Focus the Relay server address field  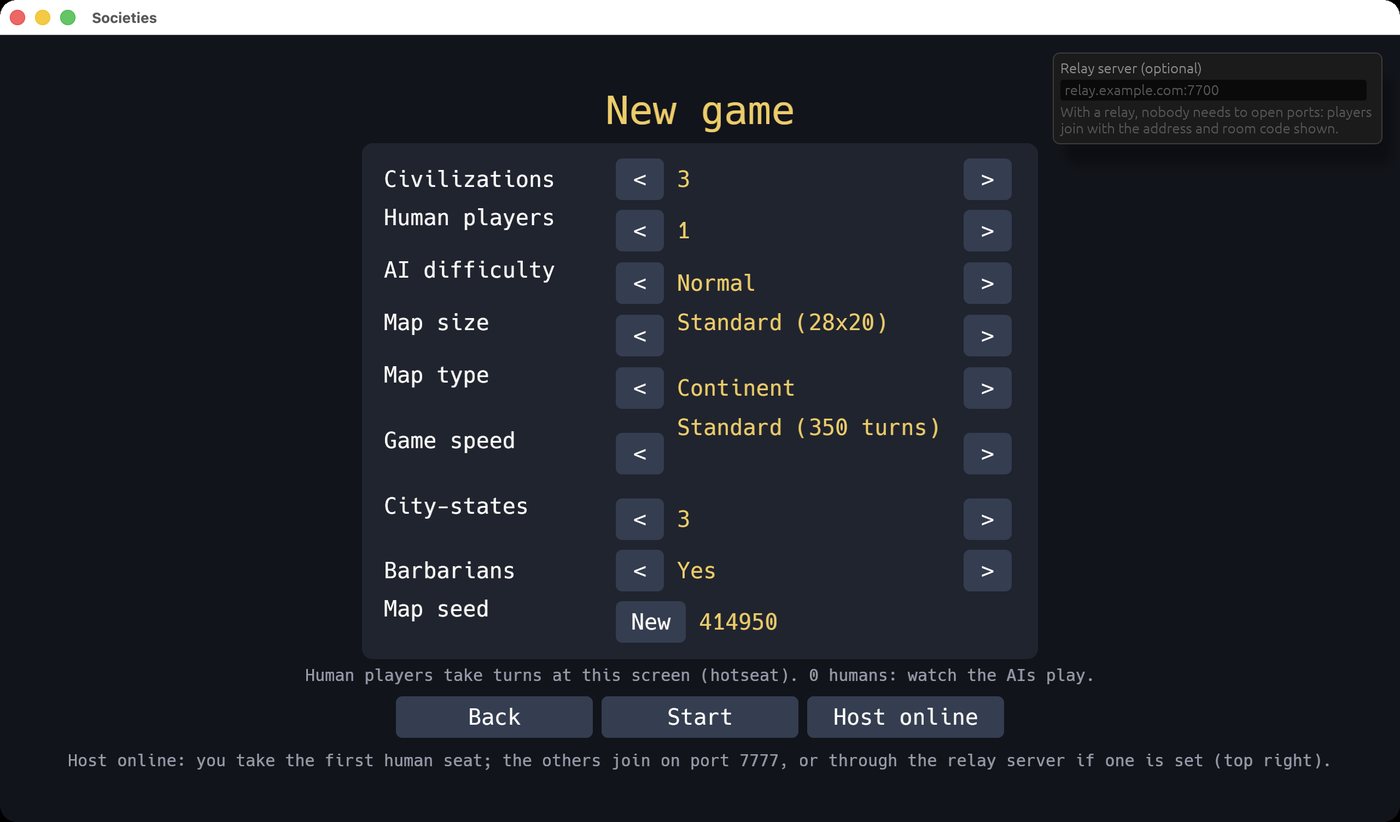tap(1213, 90)
